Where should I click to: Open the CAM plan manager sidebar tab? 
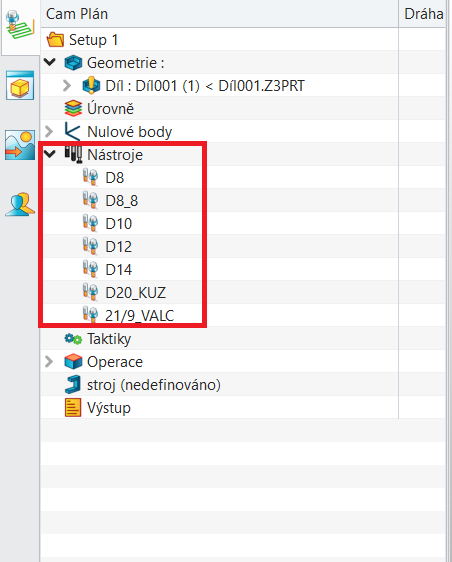click(x=20, y=27)
